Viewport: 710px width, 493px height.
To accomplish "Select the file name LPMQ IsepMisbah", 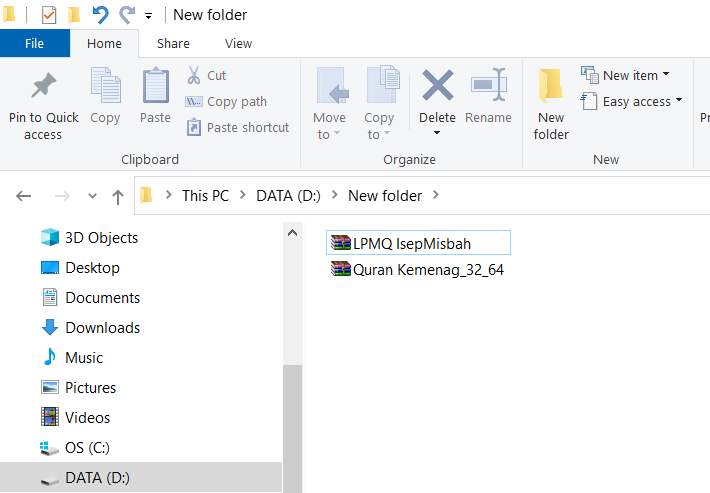I will (412, 244).
